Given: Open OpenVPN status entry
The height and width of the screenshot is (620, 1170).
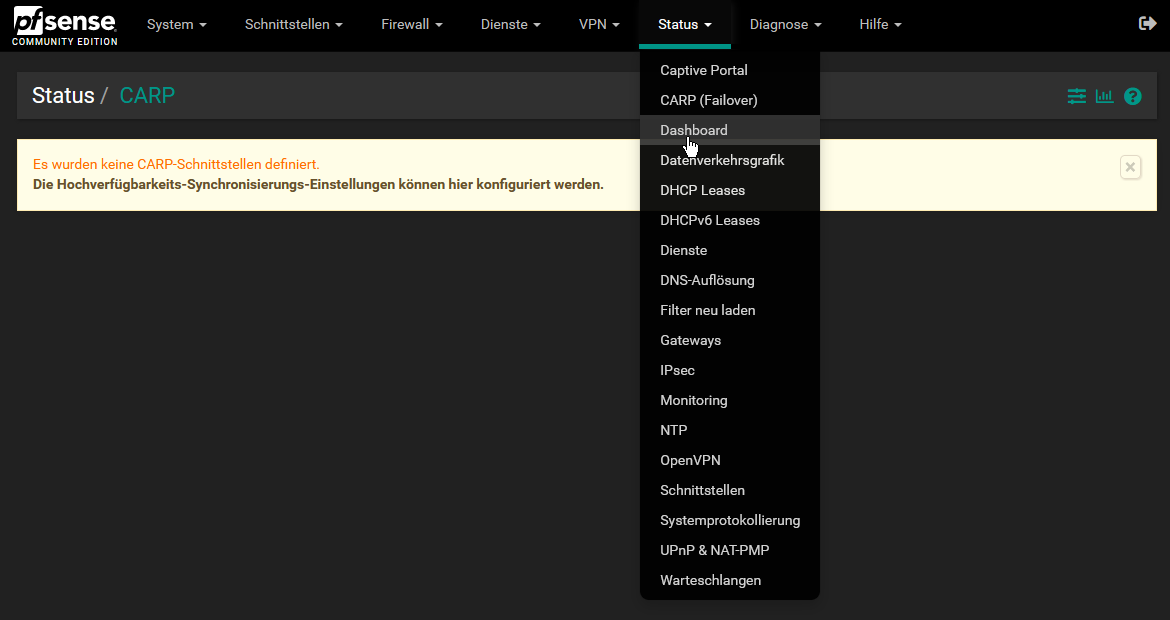Looking at the screenshot, I should point(730,460).
